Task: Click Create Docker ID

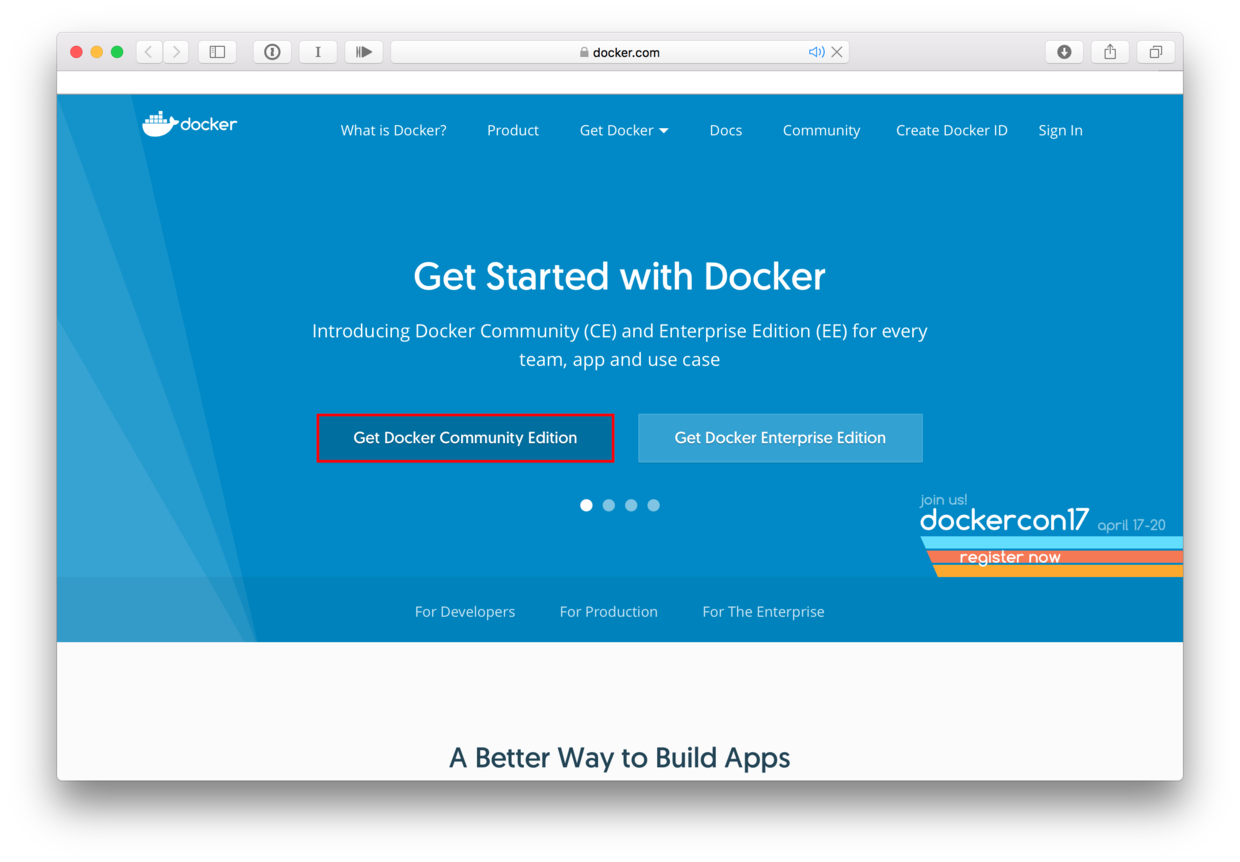Action: (952, 130)
